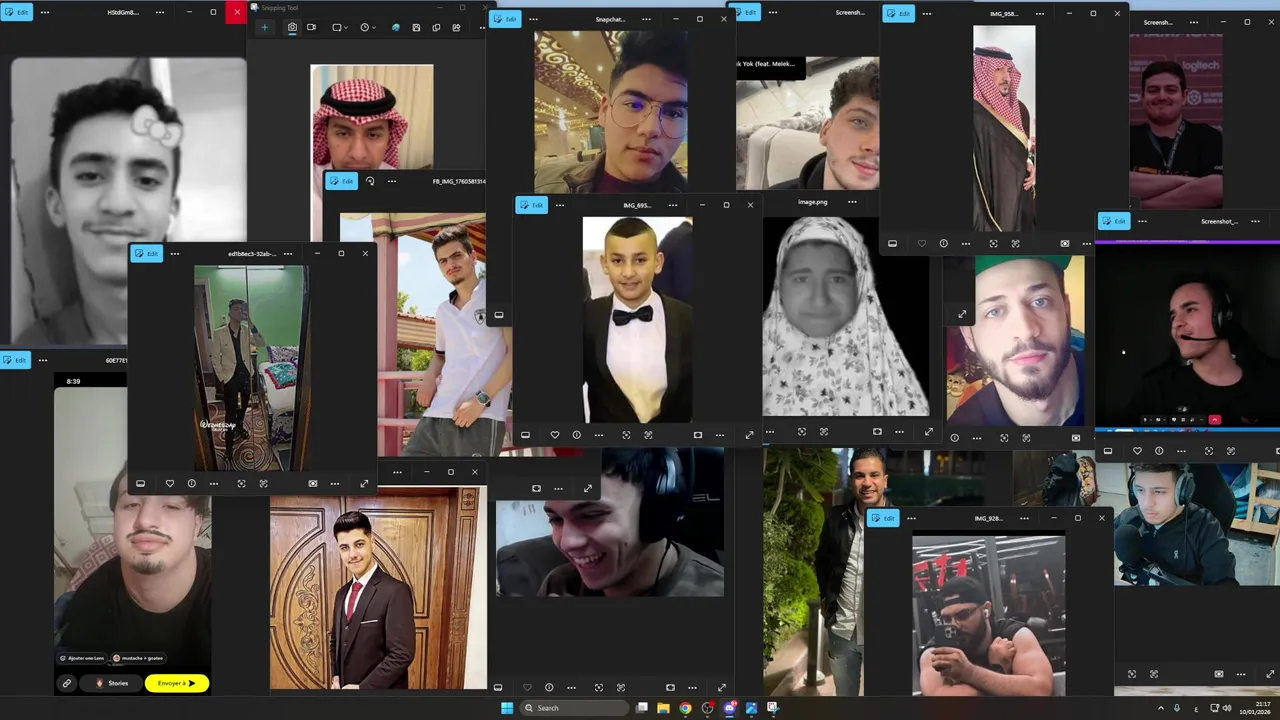This screenshot has width=1280, height=720.
Task: Open snipping shape mode dropdown in Snipping Tool
Action: [x=340, y=27]
